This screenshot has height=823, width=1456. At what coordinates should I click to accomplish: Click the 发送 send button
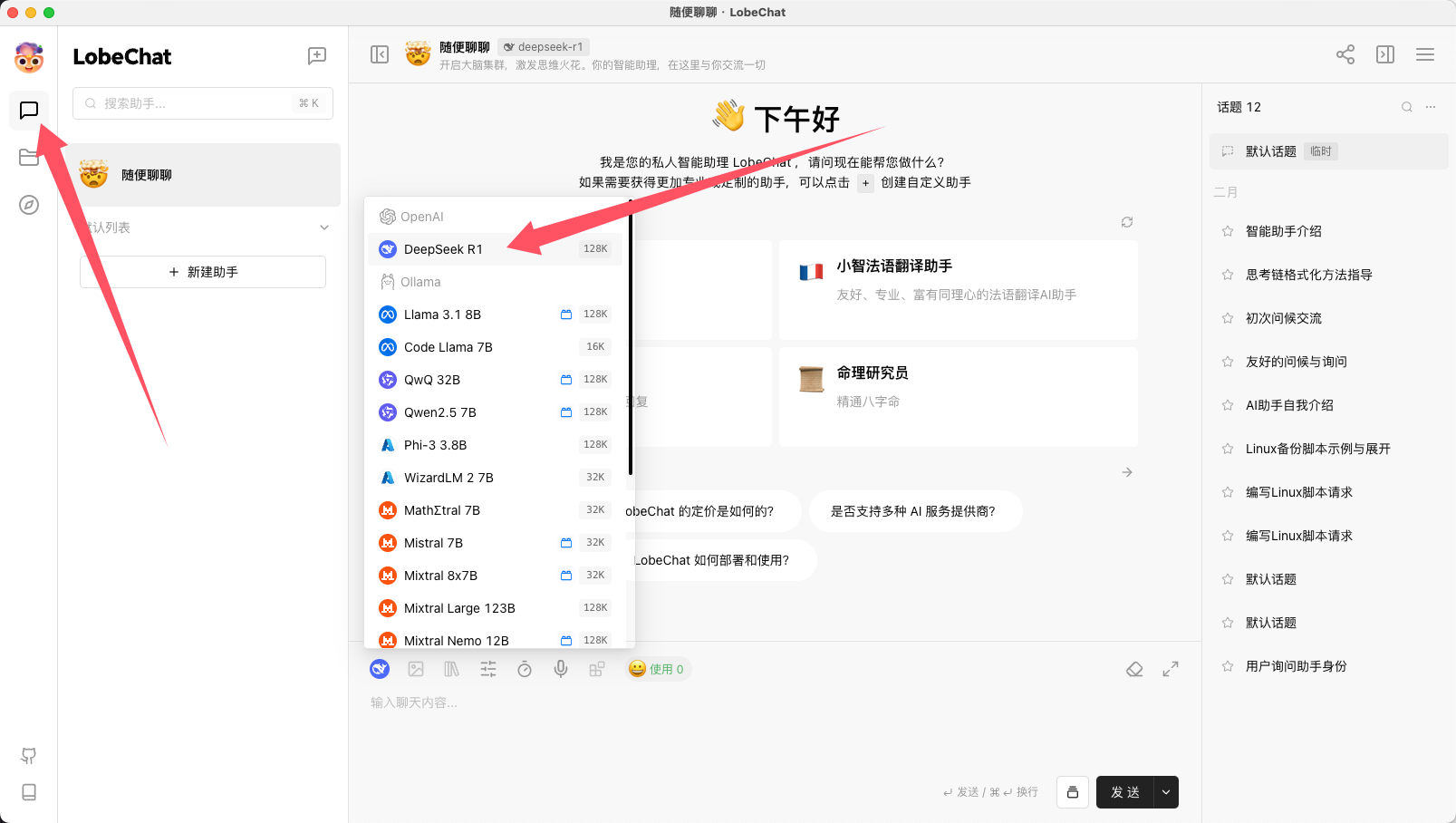click(x=1124, y=792)
